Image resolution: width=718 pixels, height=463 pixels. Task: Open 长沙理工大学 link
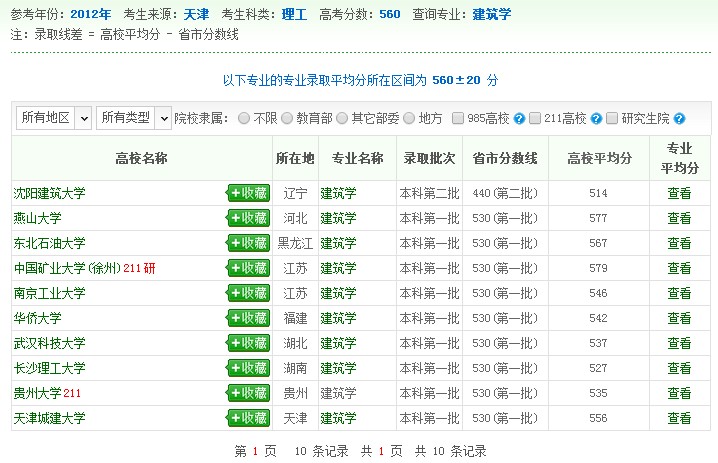coord(49,368)
